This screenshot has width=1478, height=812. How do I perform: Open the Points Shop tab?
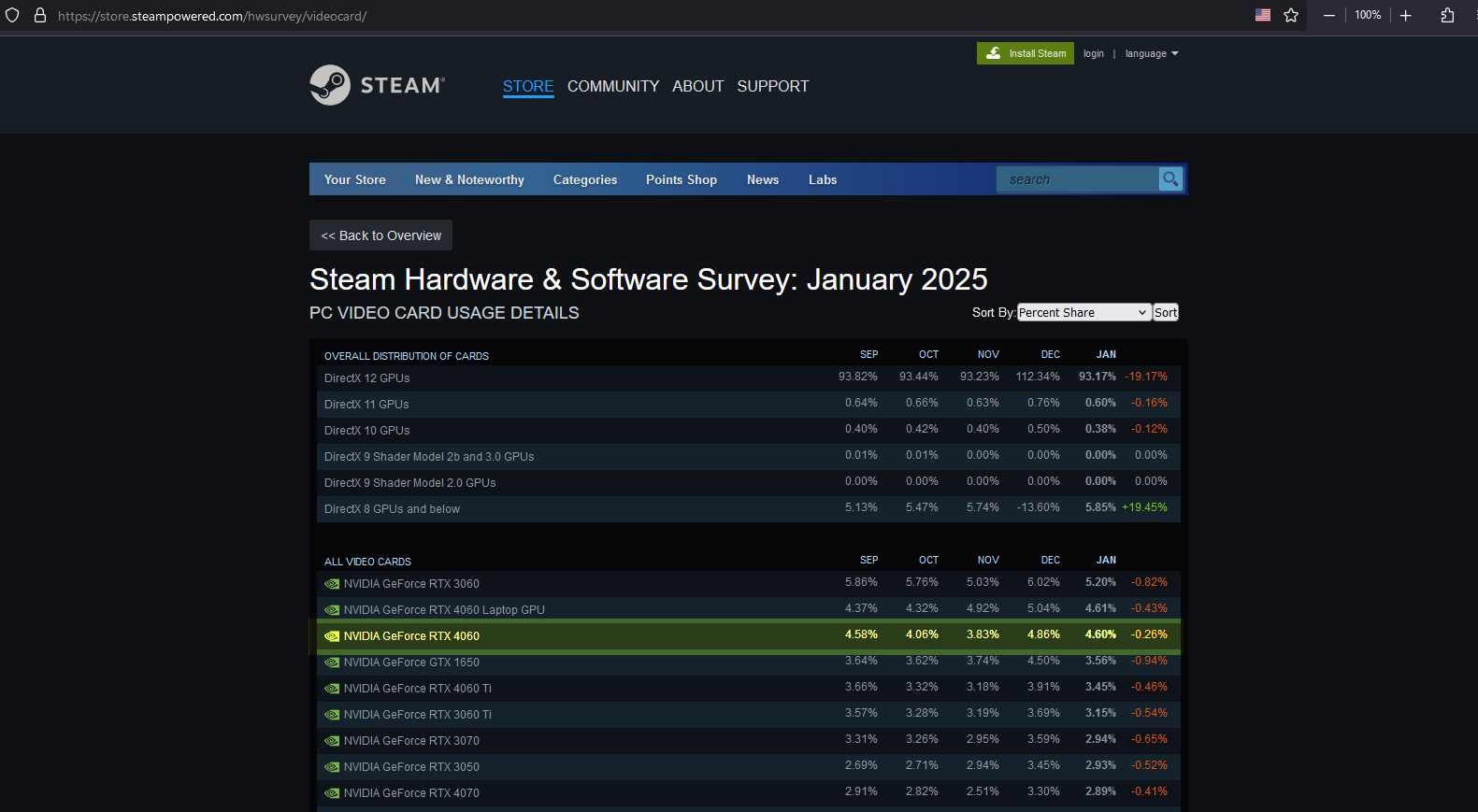682,179
